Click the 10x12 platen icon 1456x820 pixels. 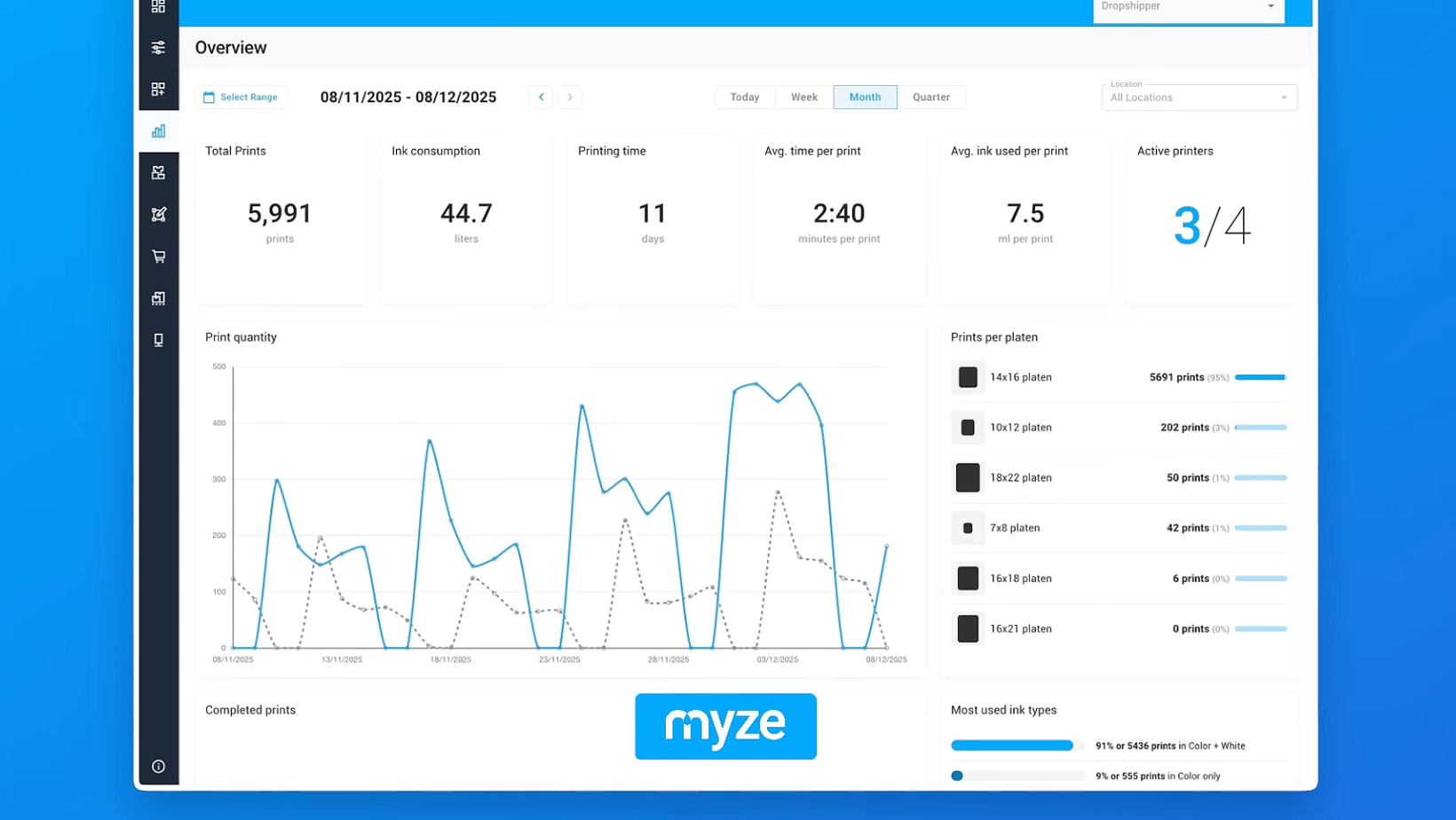pyautogui.click(x=968, y=428)
